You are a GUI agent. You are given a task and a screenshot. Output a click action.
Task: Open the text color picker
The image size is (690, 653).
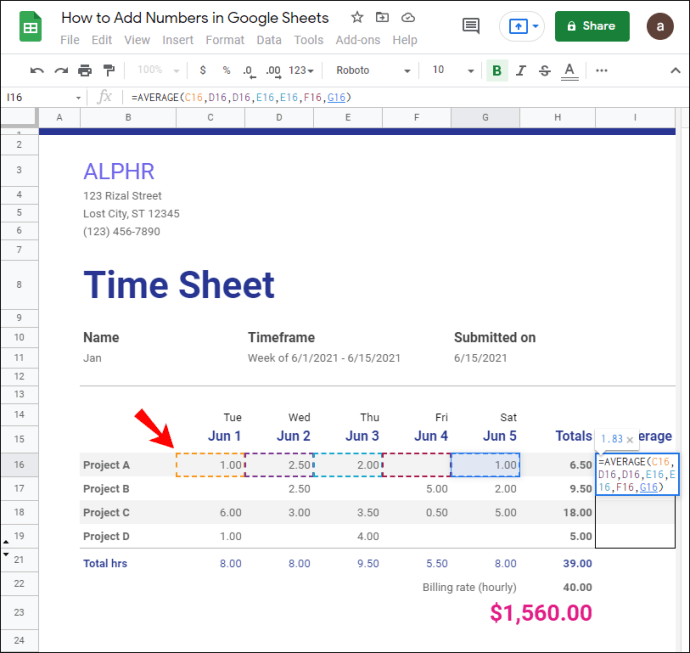pyautogui.click(x=569, y=71)
